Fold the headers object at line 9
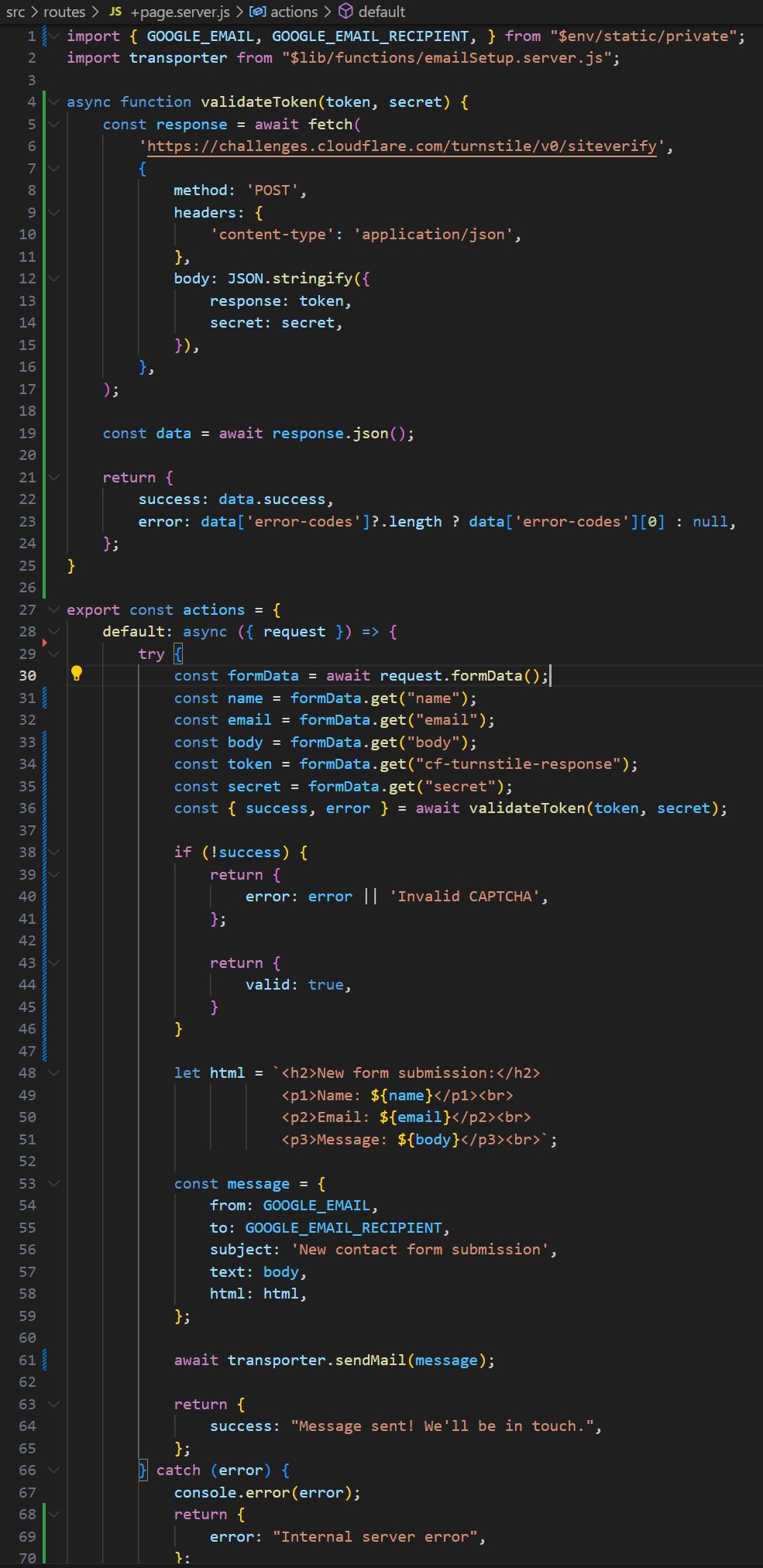This screenshot has width=763, height=1568. tap(53, 212)
